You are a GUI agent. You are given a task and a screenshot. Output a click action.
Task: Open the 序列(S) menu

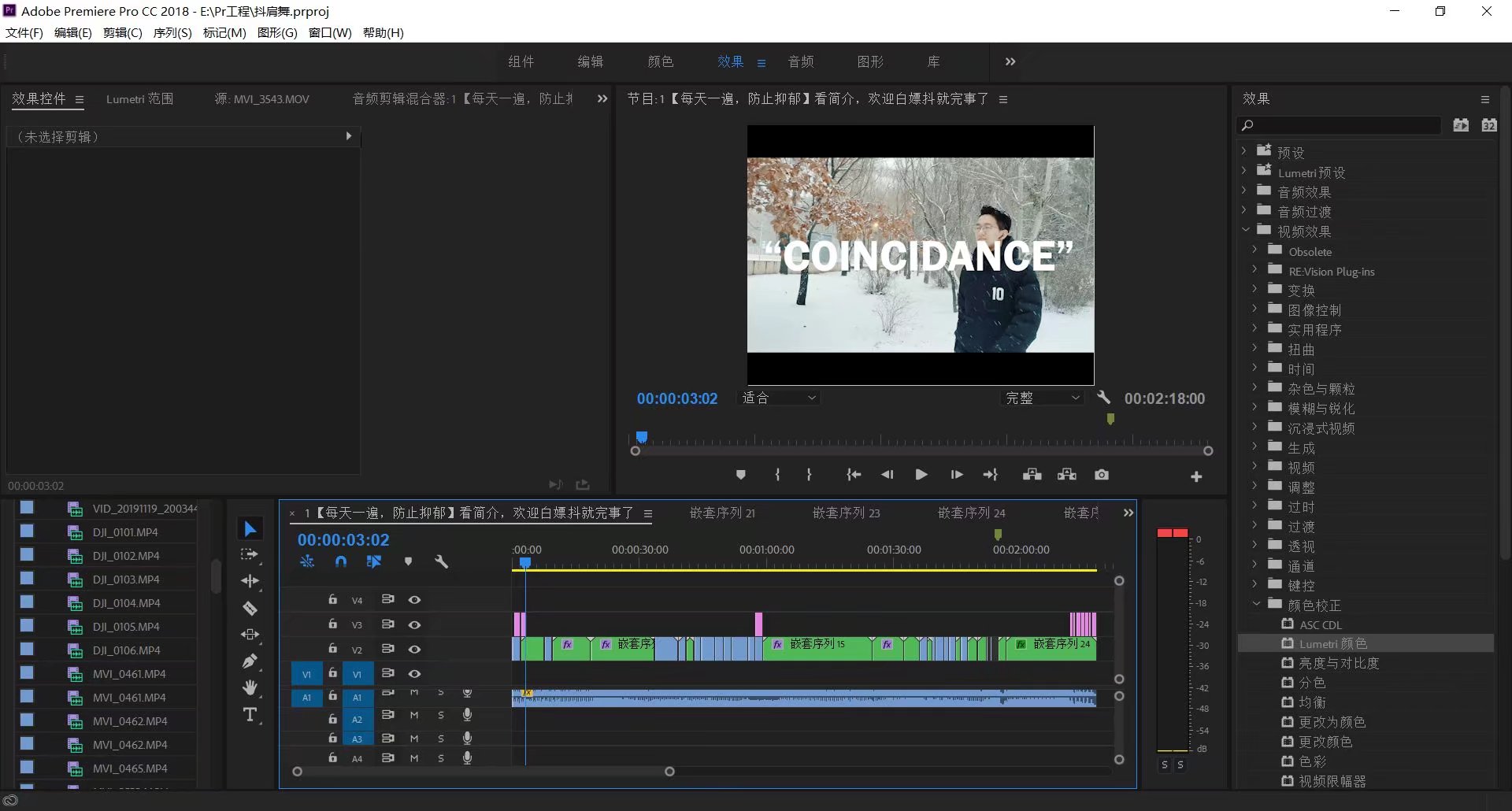tap(172, 32)
